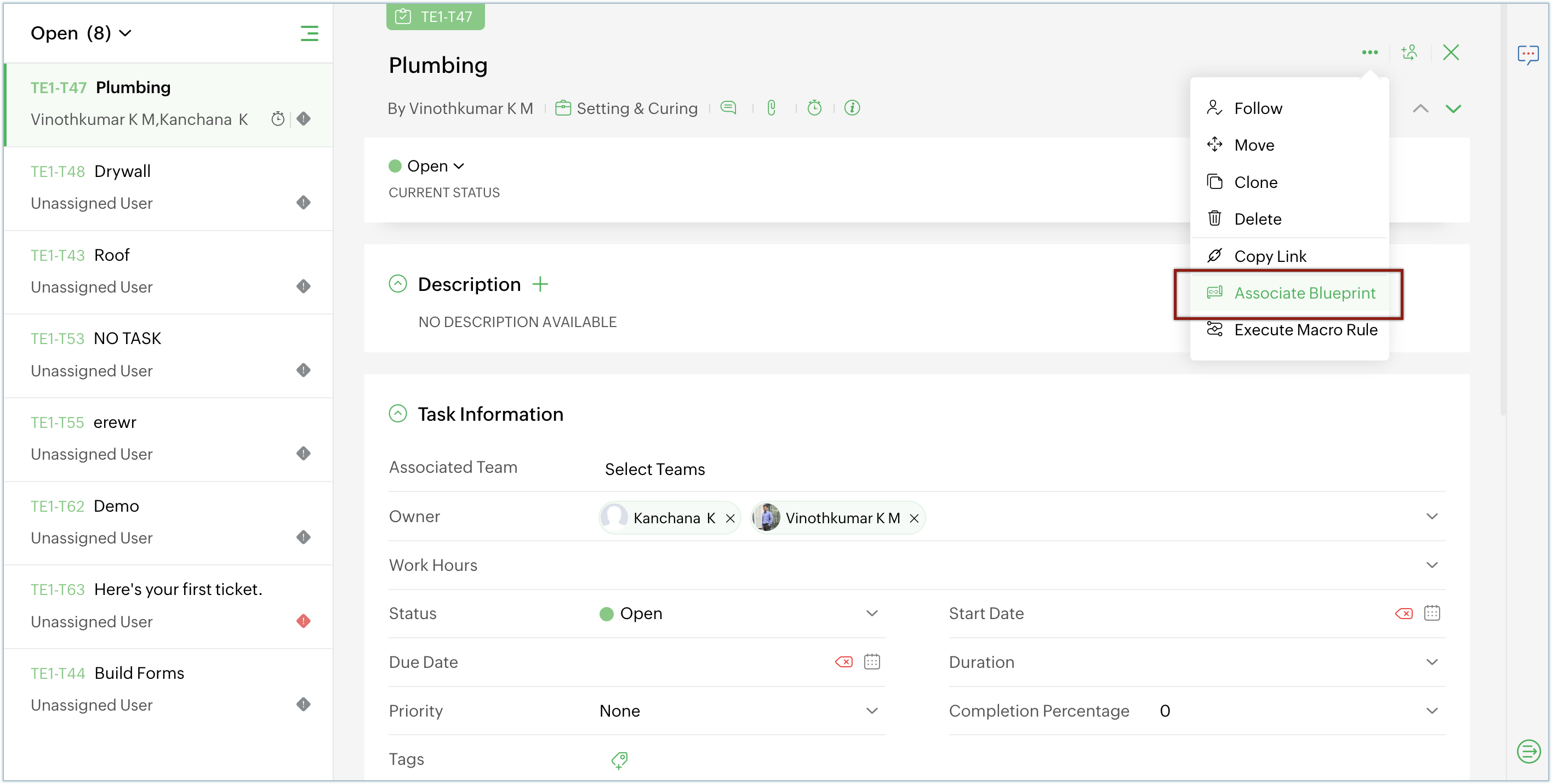Remove Kanchana K from Owner field
This screenshot has width=1552, height=784.
point(730,518)
